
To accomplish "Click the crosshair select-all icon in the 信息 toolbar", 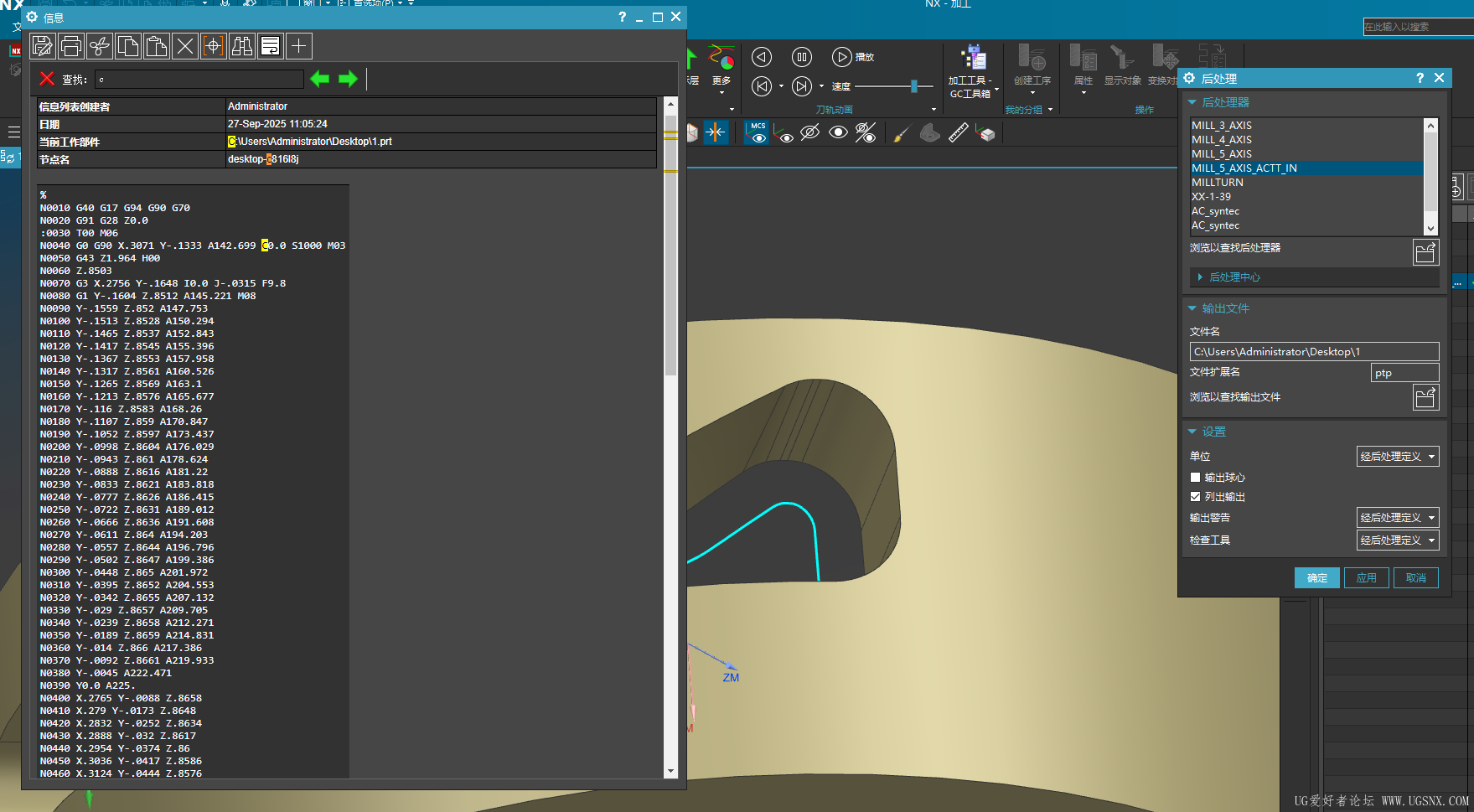I will point(214,46).
